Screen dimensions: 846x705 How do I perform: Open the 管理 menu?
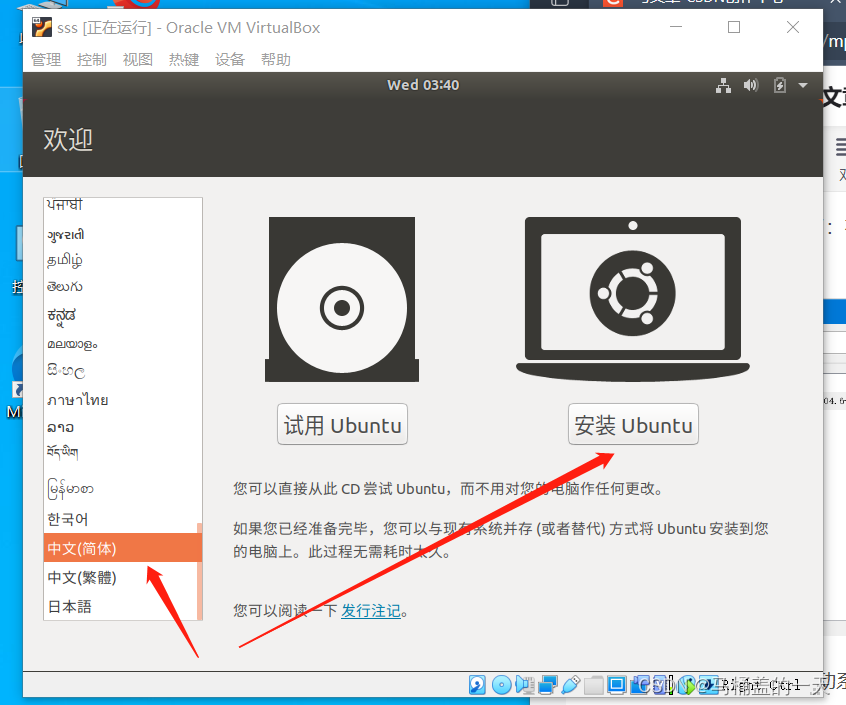click(46, 59)
